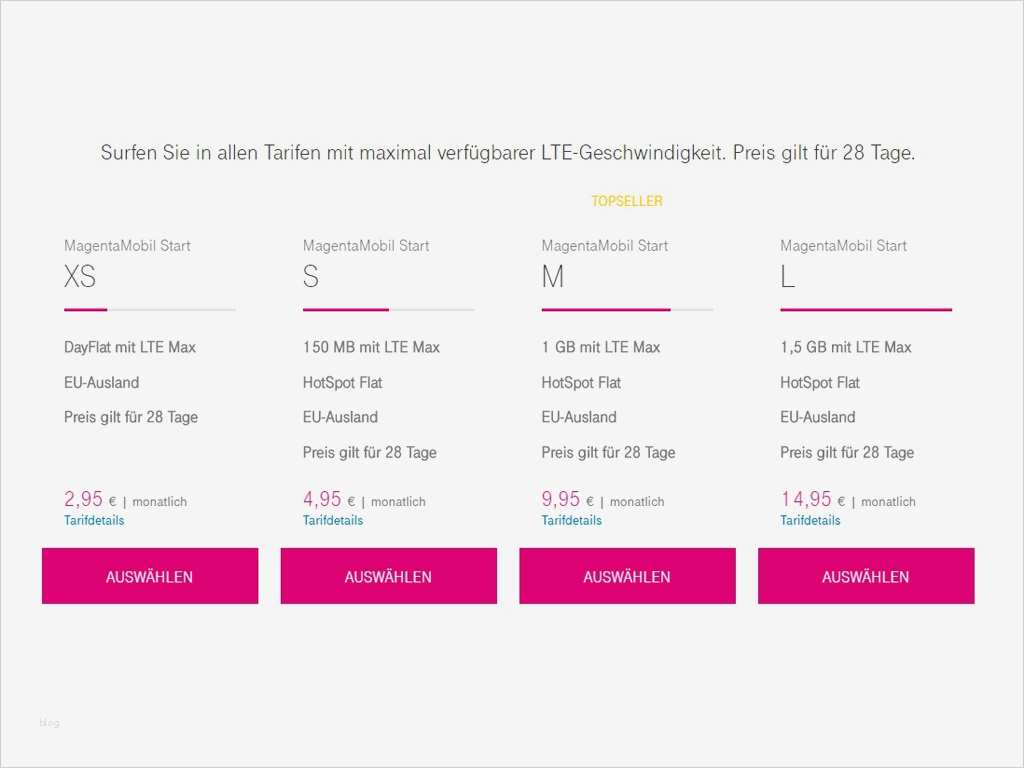
Task: Open Tarifdetails for the XS plan
Action: pos(94,521)
